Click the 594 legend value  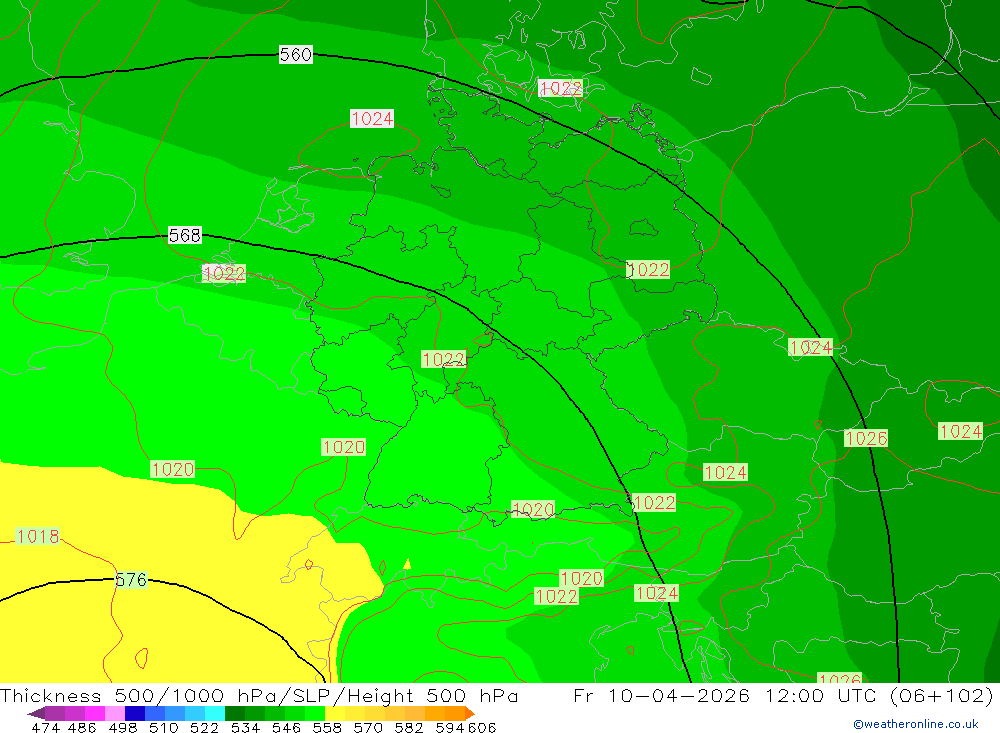[x=450, y=727]
